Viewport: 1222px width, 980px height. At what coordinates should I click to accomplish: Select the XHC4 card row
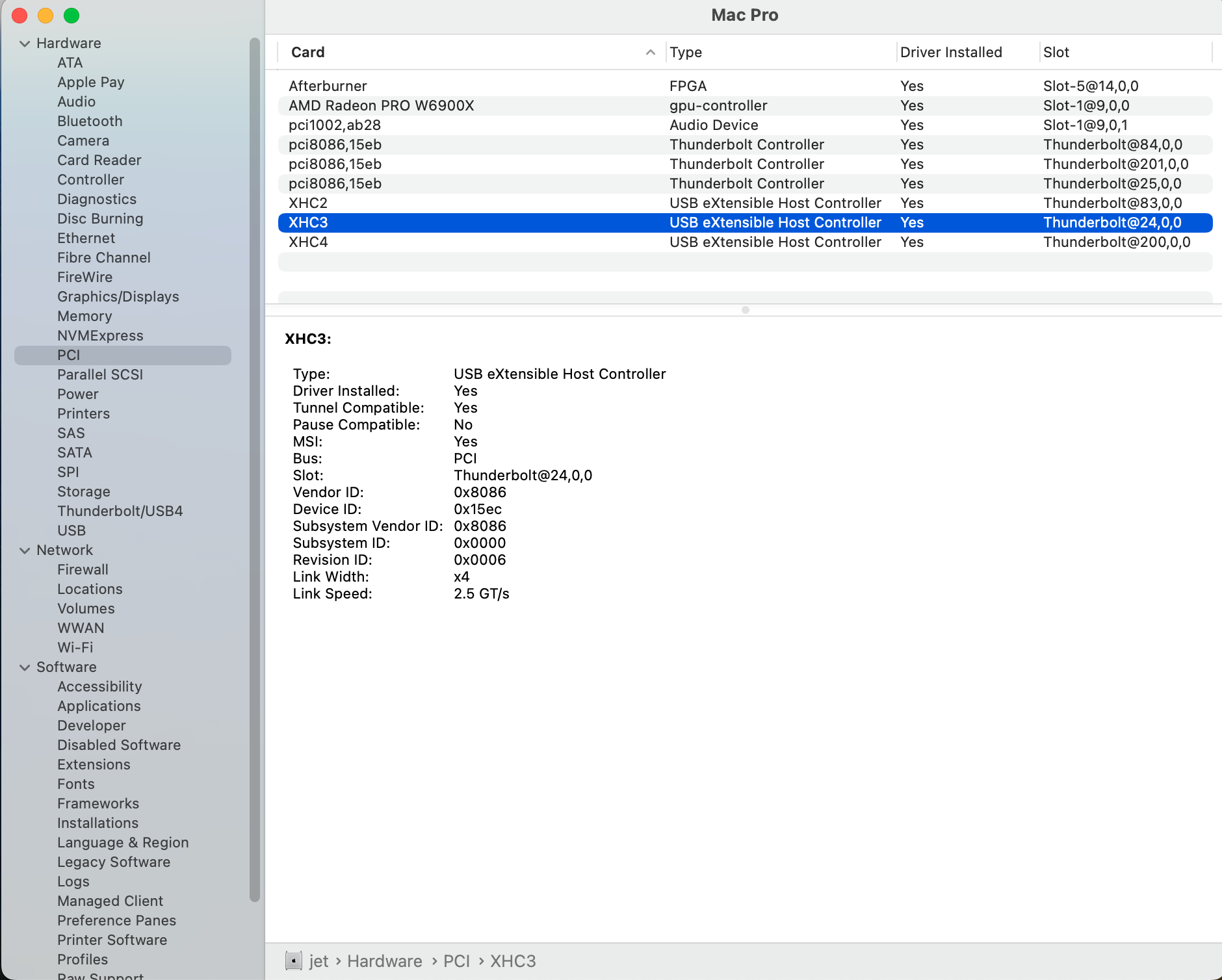pyautogui.click(x=746, y=242)
